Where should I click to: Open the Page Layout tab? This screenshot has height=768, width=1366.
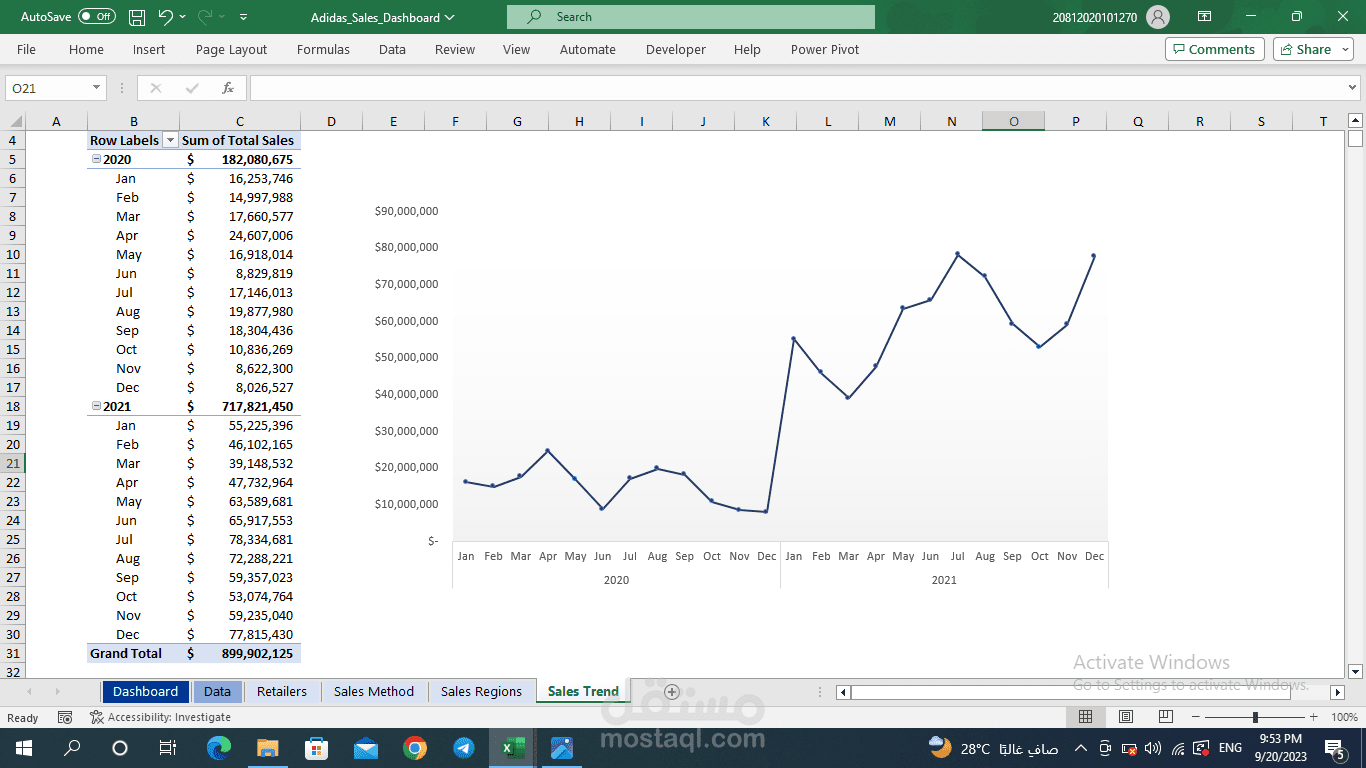pos(231,49)
